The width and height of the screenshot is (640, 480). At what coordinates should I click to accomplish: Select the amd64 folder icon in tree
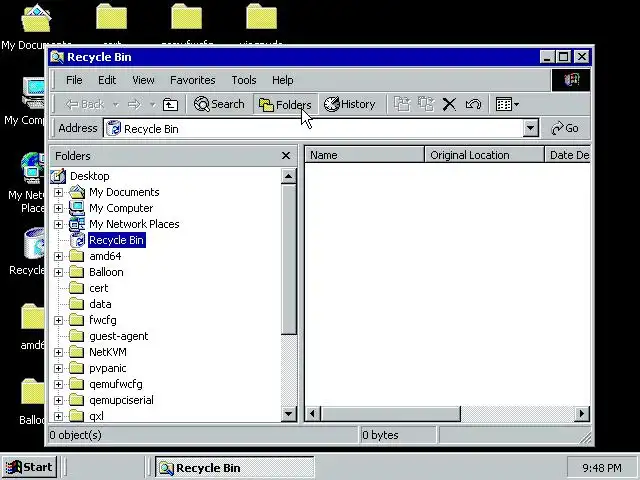(x=76, y=256)
